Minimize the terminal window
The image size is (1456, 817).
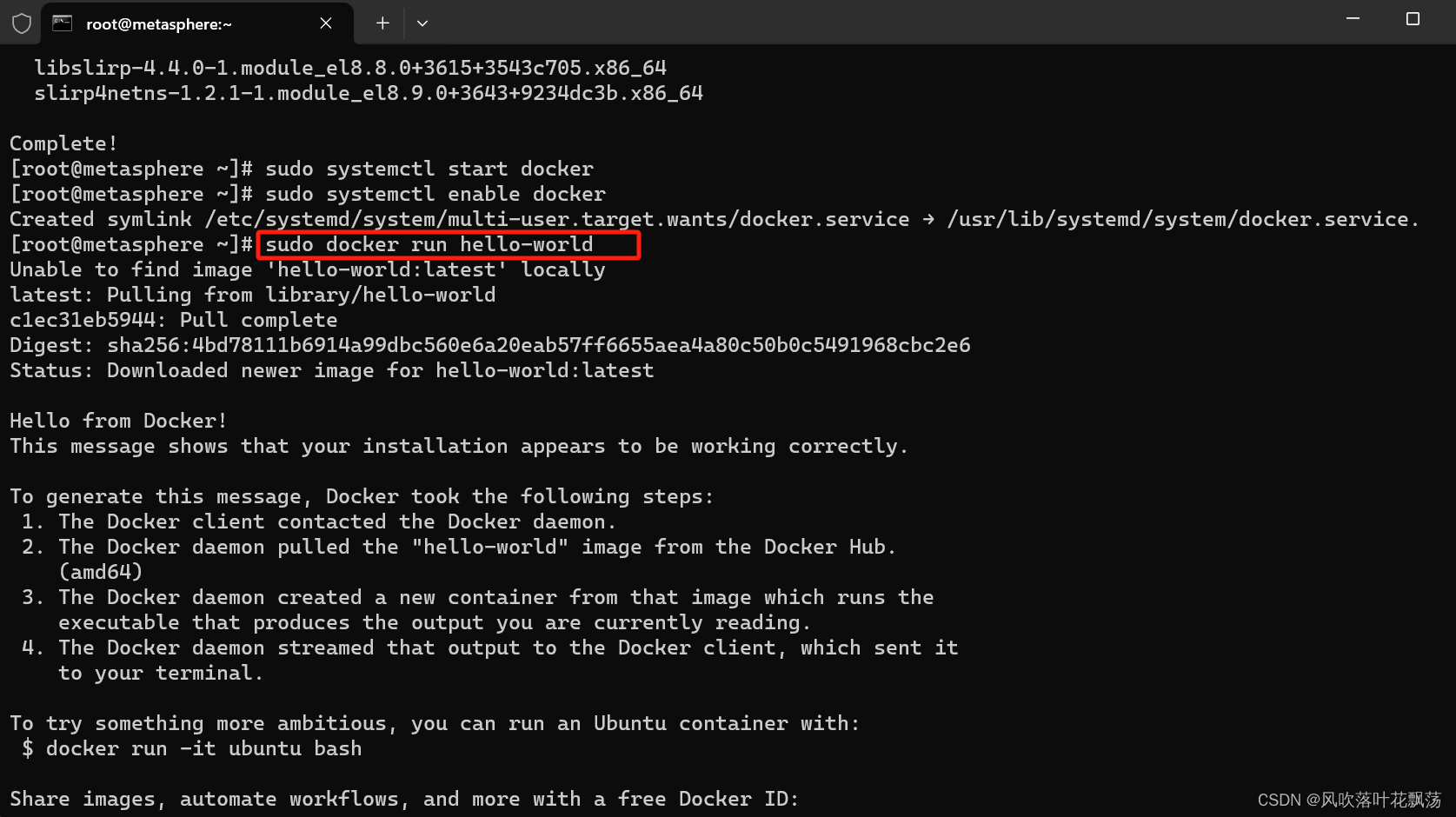(x=1353, y=19)
